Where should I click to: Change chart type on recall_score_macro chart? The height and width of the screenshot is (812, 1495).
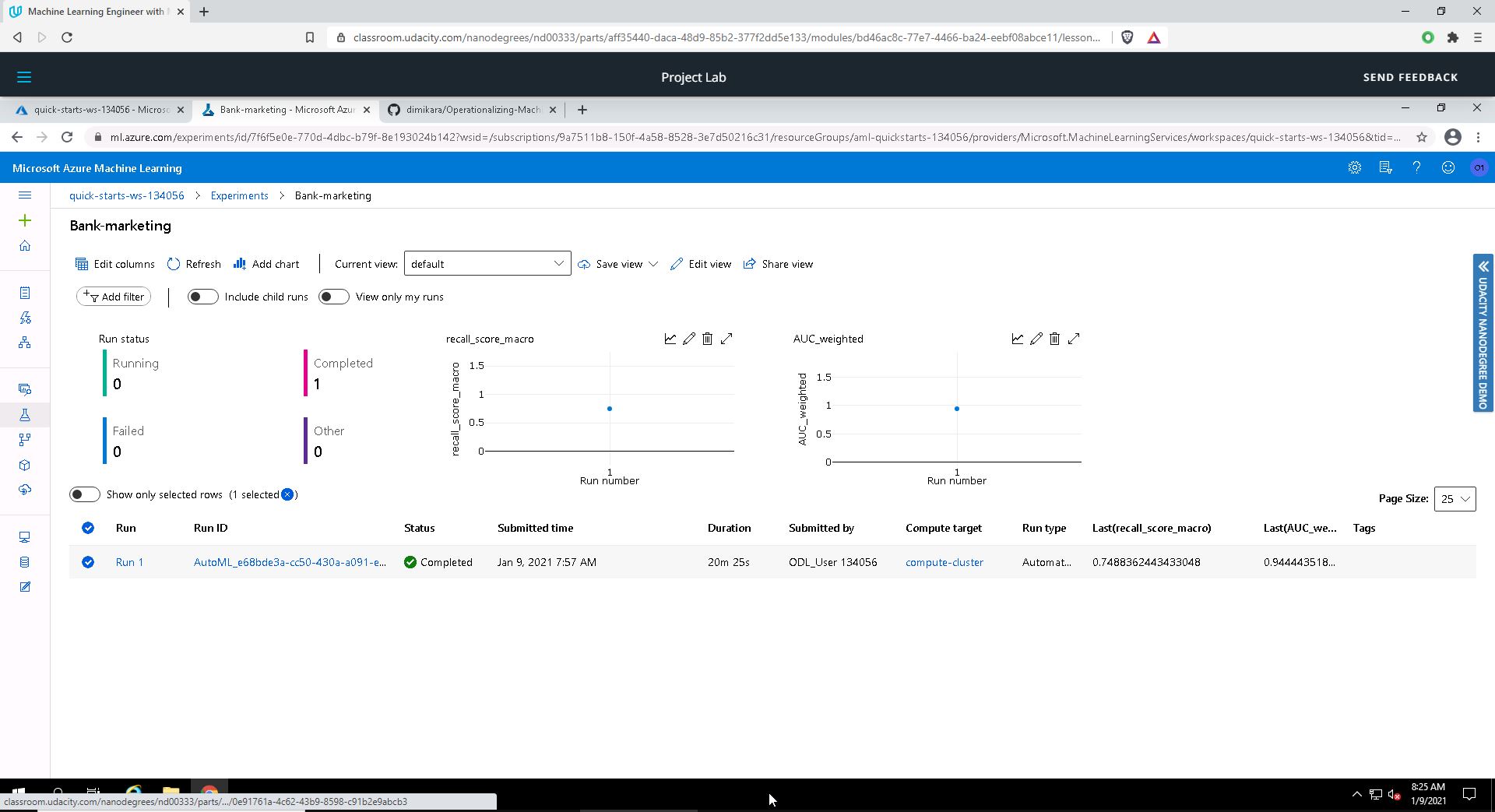(x=670, y=339)
